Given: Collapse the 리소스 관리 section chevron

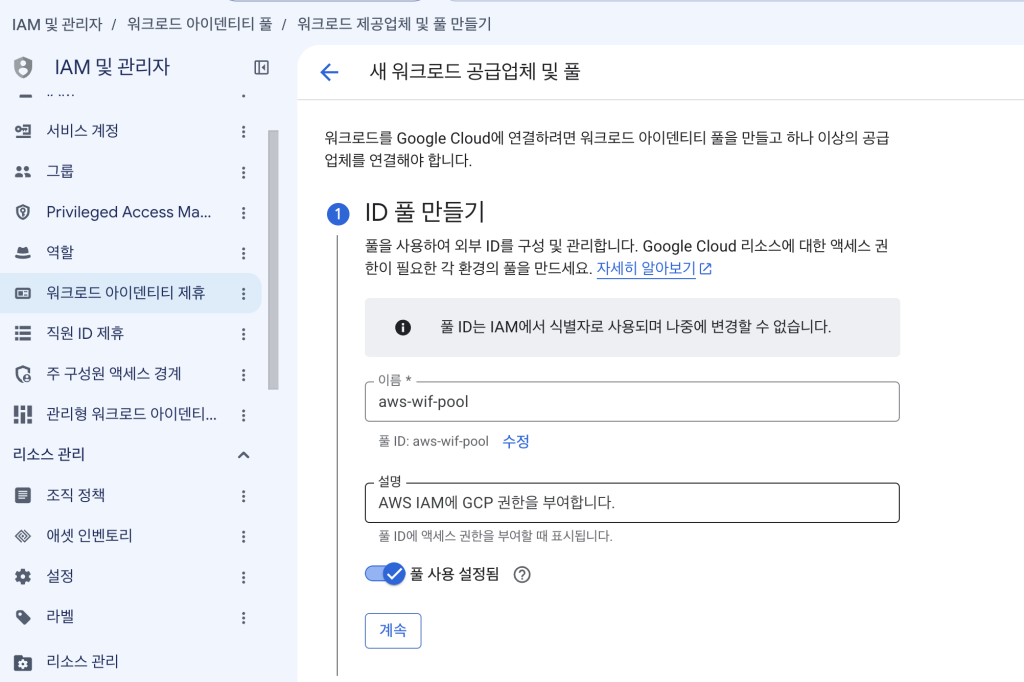Looking at the screenshot, I should click(244, 455).
